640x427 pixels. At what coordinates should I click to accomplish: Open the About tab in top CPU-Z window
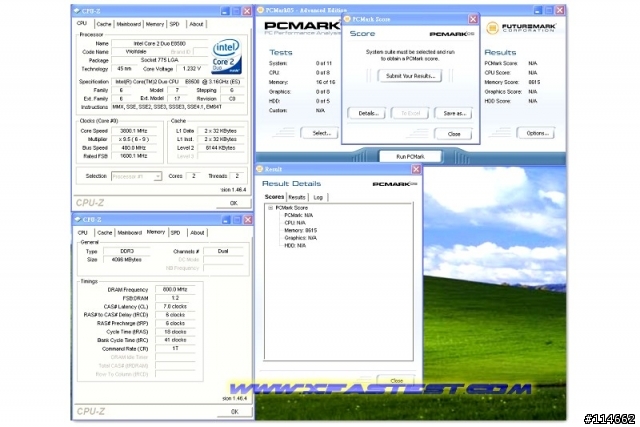pos(196,24)
